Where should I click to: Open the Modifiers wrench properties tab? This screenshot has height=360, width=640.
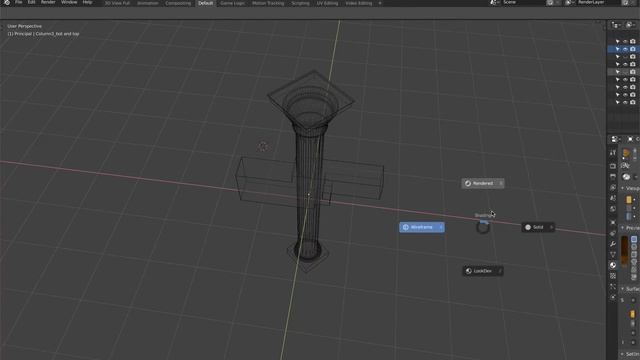tap(613, 244)
